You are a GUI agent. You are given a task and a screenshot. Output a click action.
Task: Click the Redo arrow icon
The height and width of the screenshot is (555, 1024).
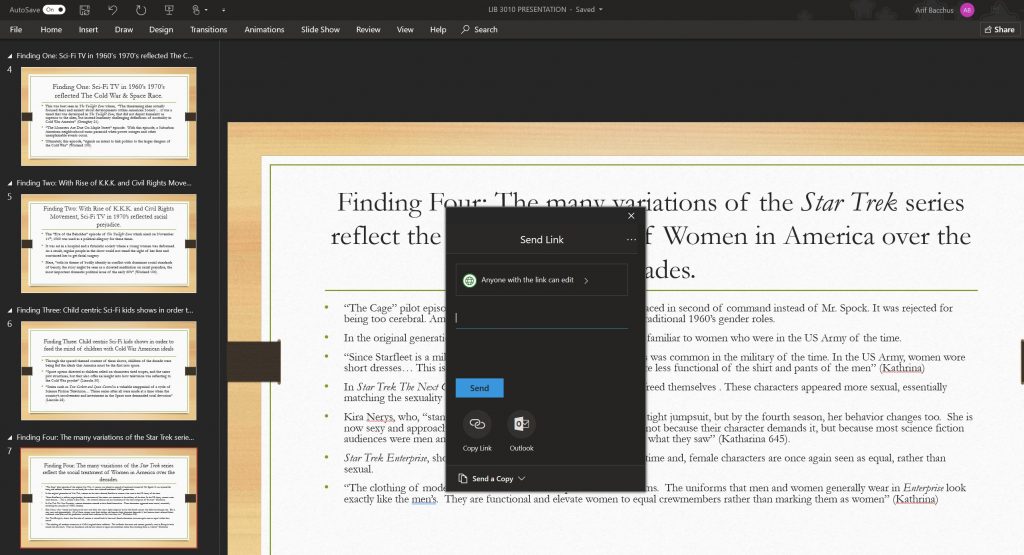click(140, 10)
